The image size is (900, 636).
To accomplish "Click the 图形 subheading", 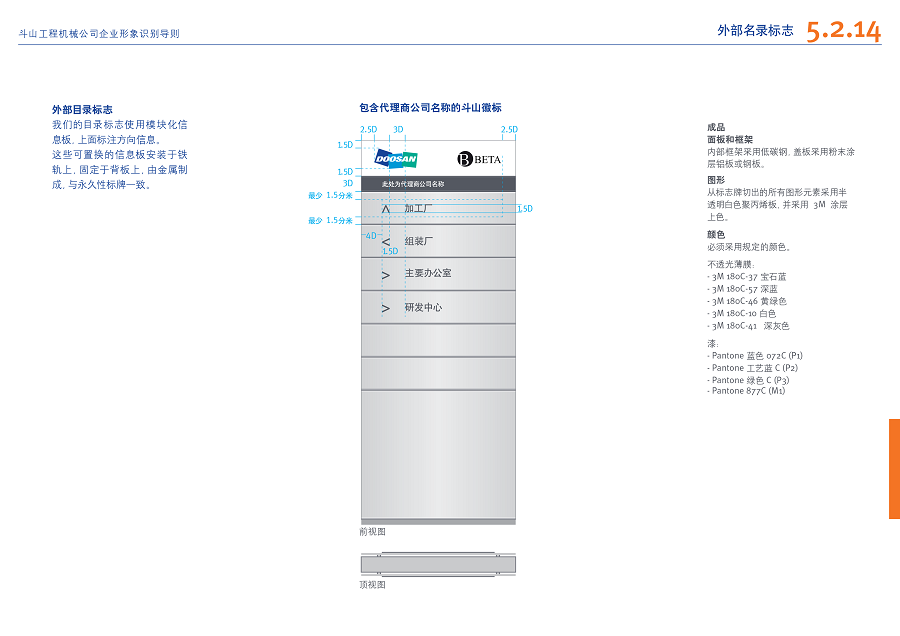I will [x=716, y=180].
